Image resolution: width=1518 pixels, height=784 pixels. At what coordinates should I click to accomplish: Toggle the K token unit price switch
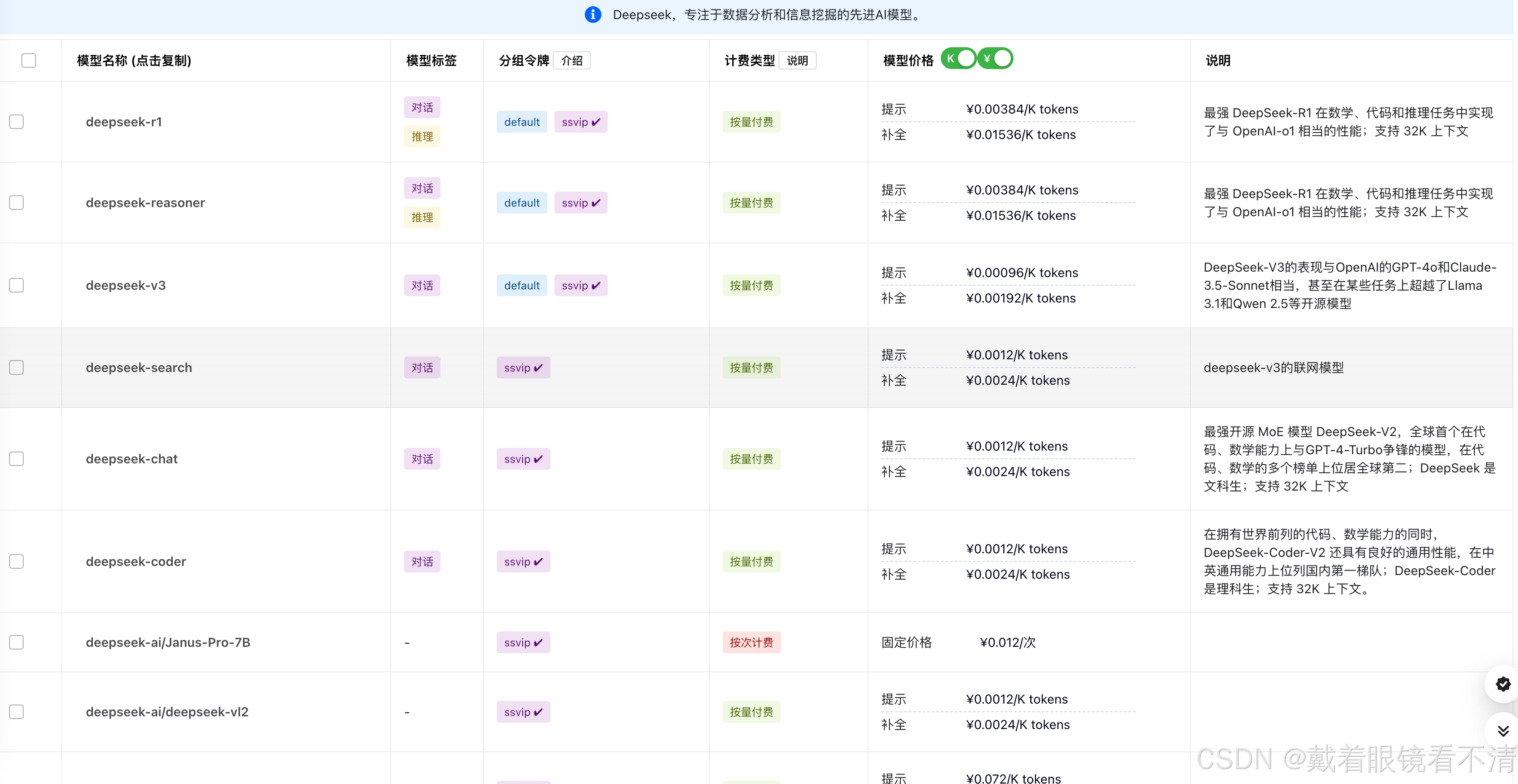coord(959,59)
